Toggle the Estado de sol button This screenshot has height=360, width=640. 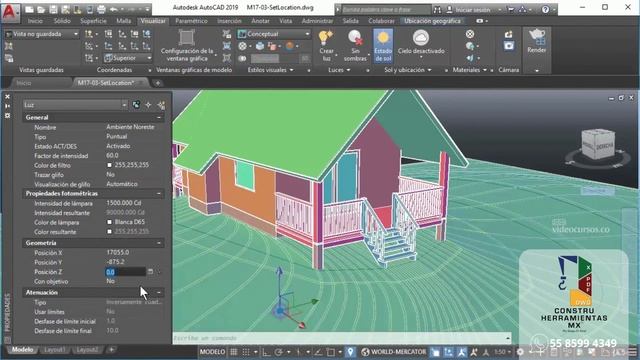pos(383,45)
